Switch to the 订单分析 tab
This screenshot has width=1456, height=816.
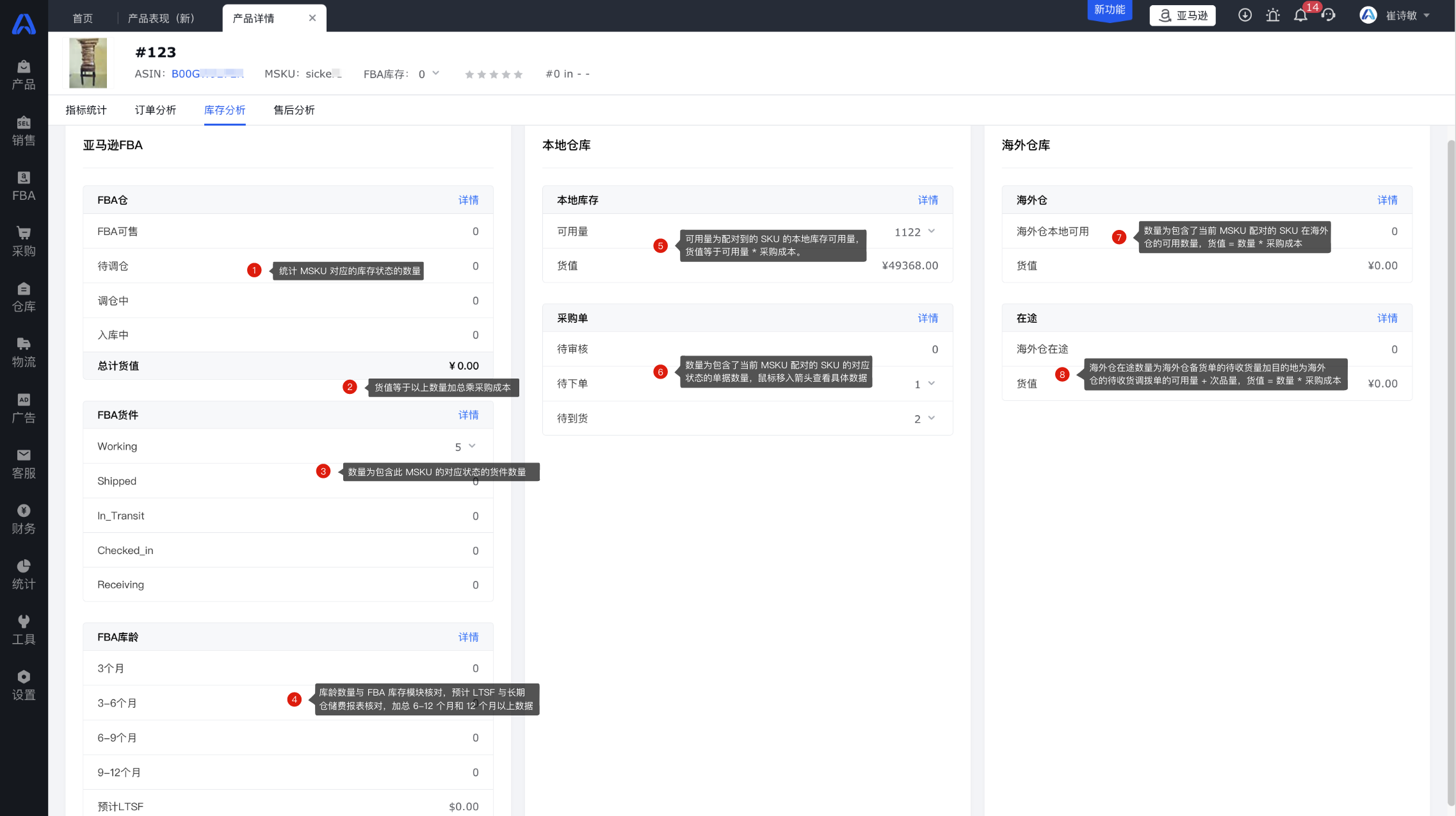155,110
